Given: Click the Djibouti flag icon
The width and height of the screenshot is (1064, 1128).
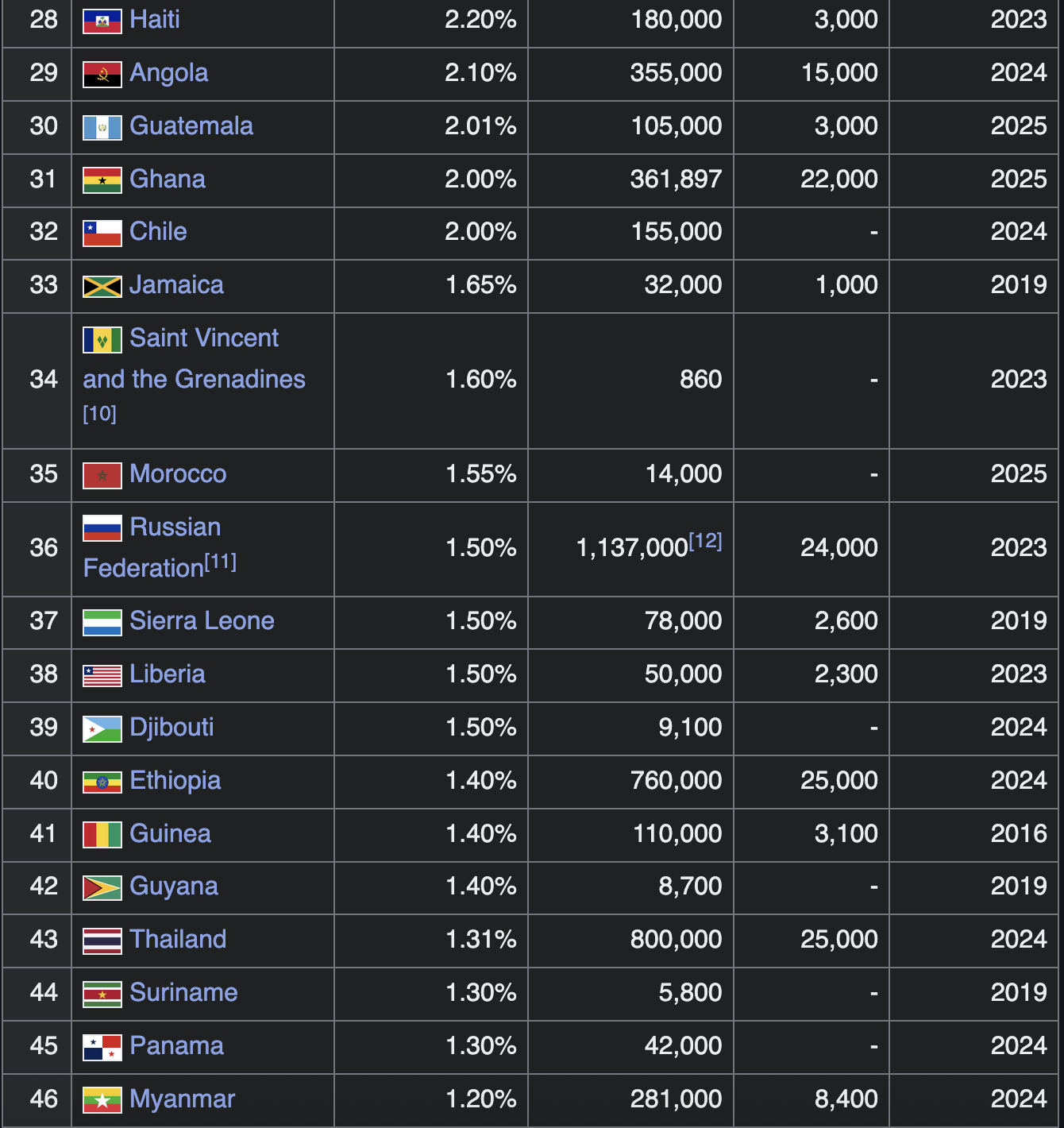Looking at the screenshot, I should click(102, 728).
